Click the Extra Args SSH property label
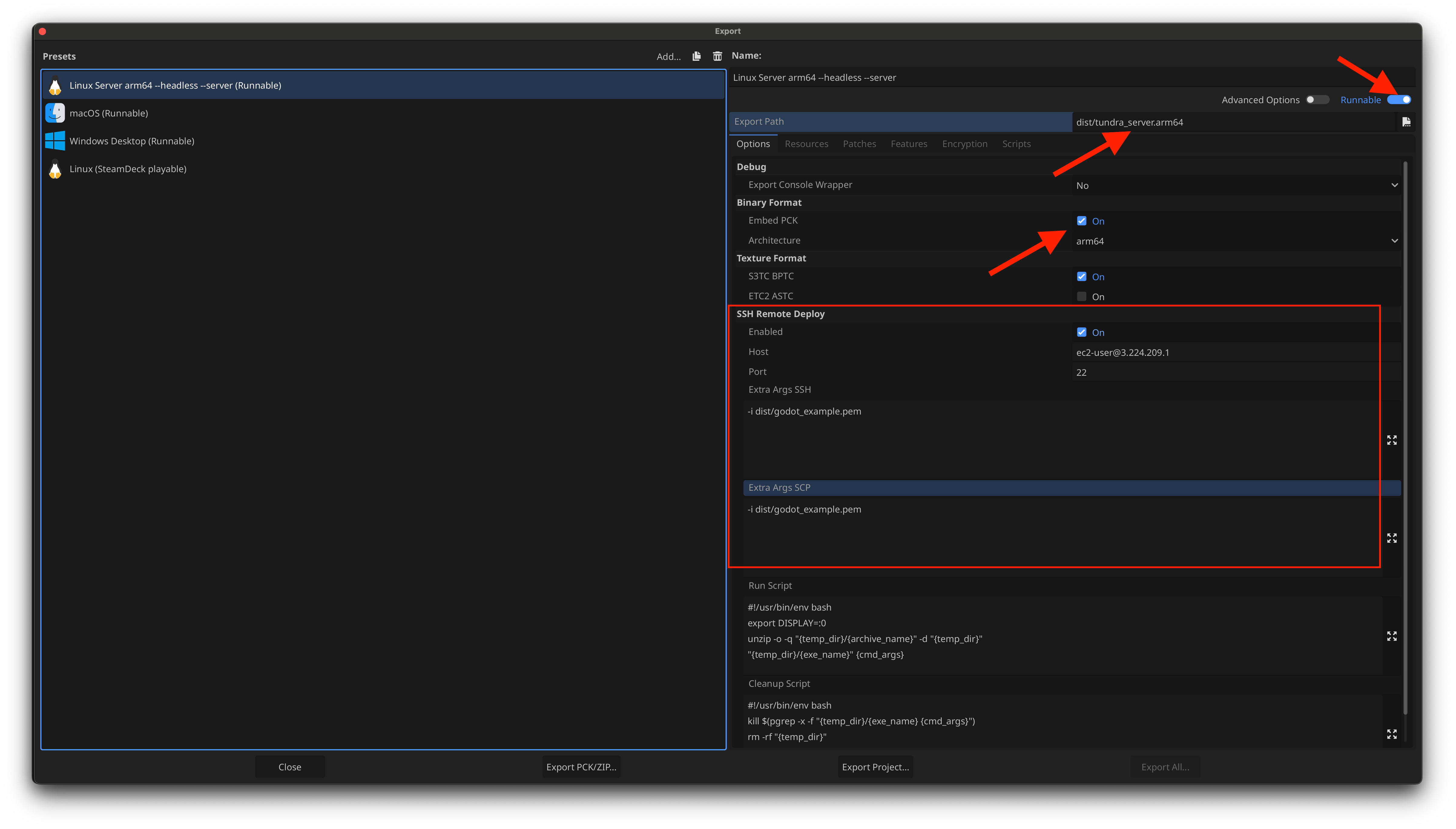This screenshot has width=1456, height=829. pyautogui.click(x=779, y=389)
